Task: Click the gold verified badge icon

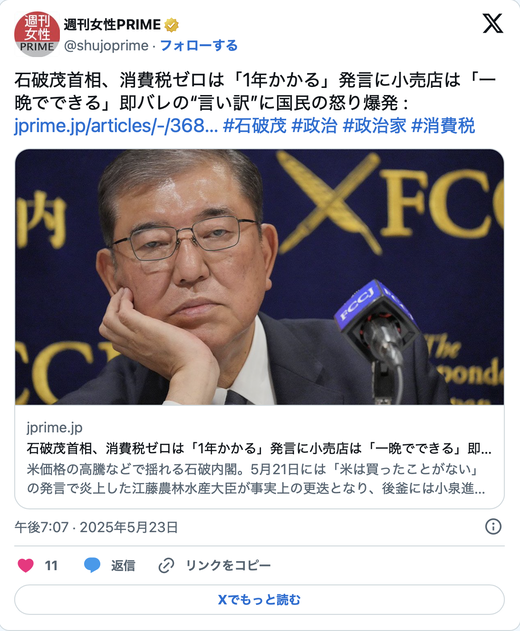Action: 171,25
